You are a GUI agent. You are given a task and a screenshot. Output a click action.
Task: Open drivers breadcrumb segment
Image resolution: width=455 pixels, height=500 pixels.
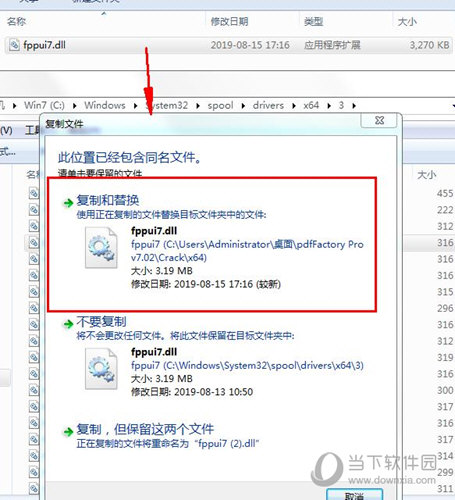click(268, 105)
